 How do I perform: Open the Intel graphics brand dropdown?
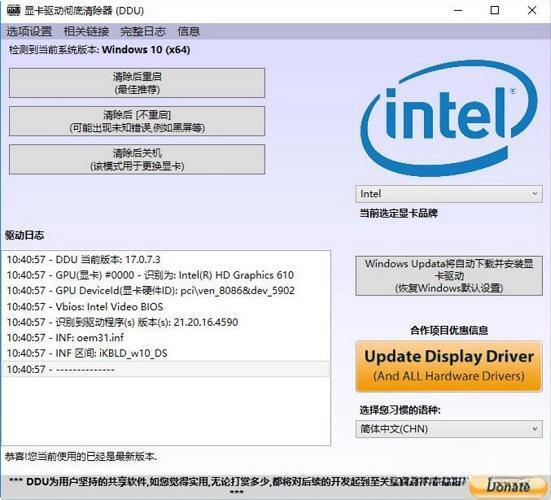click(449, 194)
